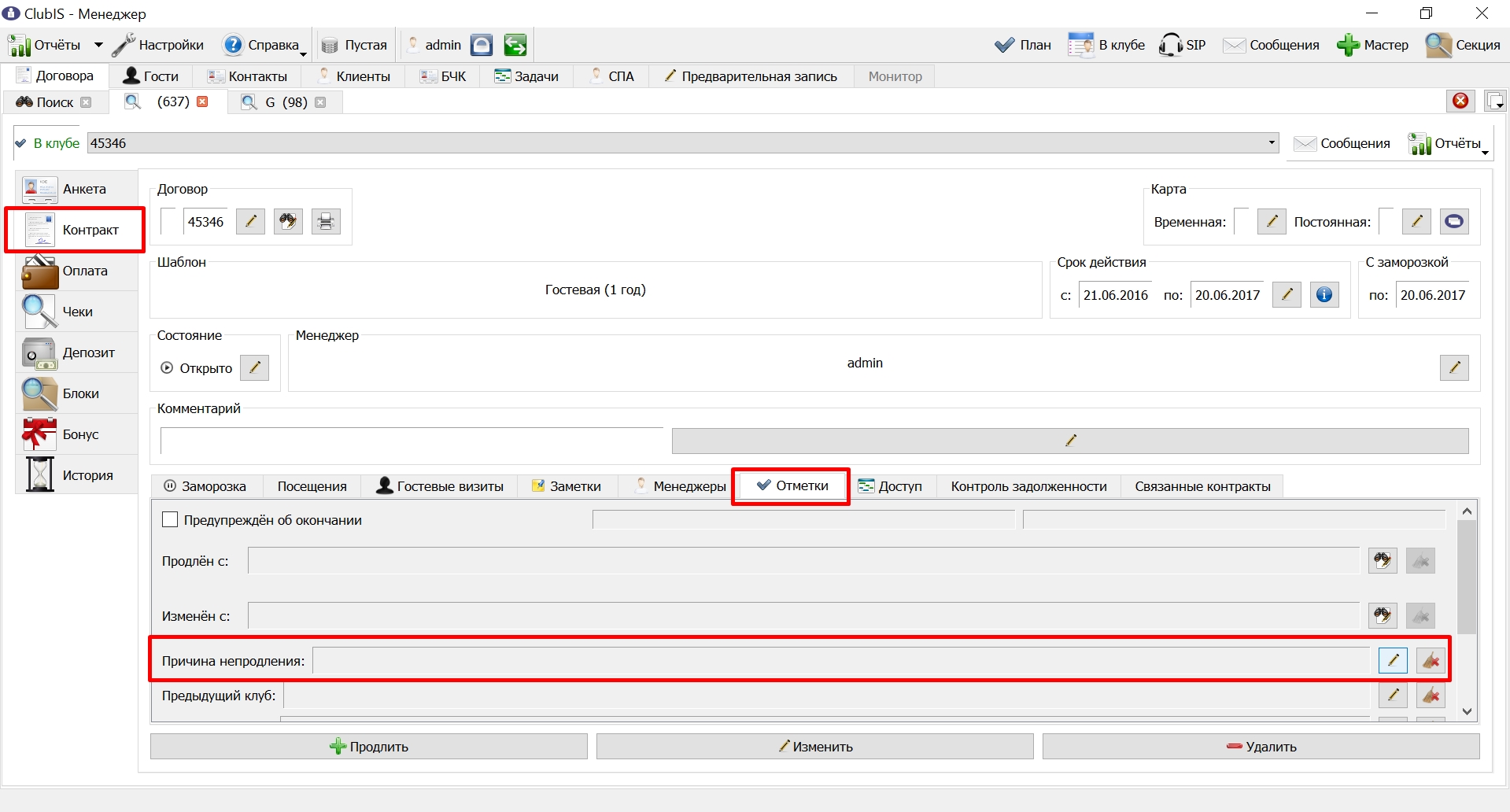The image size is (1510, 812).
Task: Toggle the checkbox beside contract number 45346
Action: [x=168, y=221]
